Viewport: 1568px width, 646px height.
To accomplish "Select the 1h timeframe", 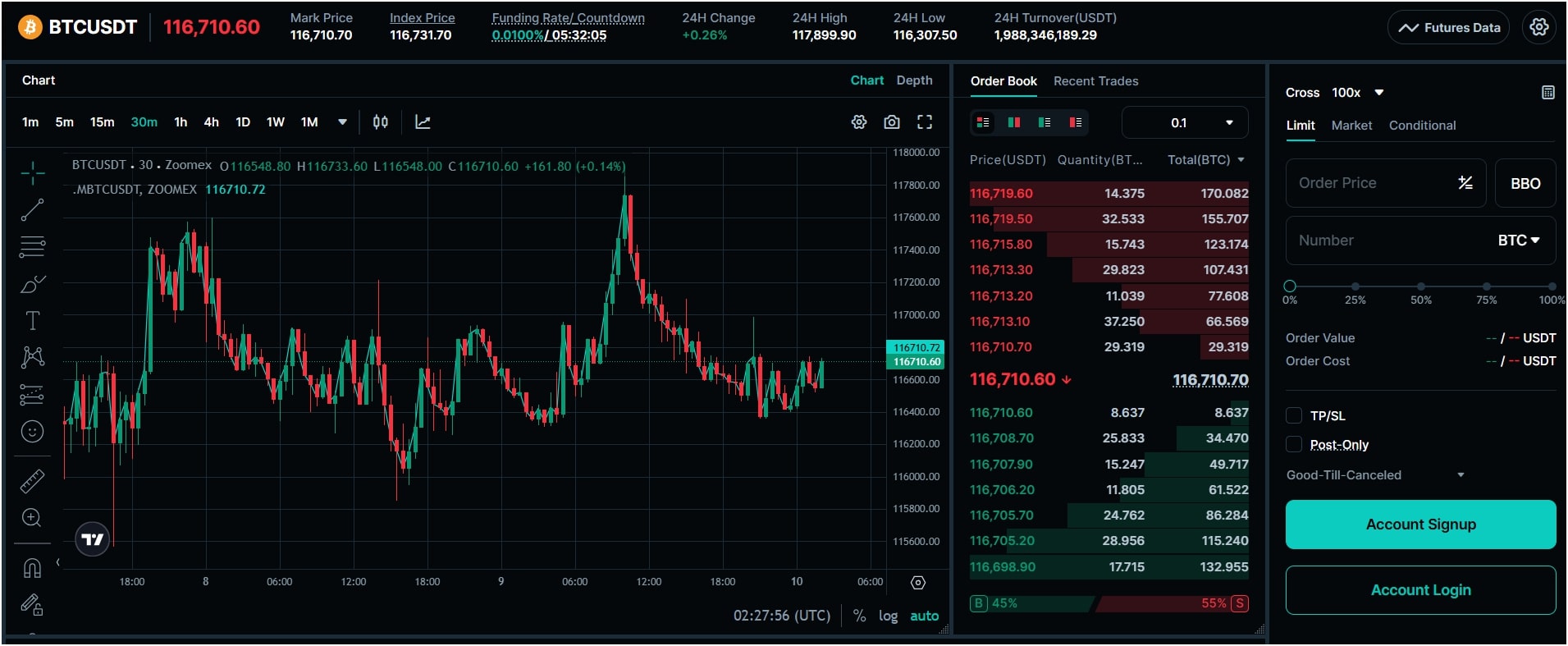I will click(x=181, y=122).
